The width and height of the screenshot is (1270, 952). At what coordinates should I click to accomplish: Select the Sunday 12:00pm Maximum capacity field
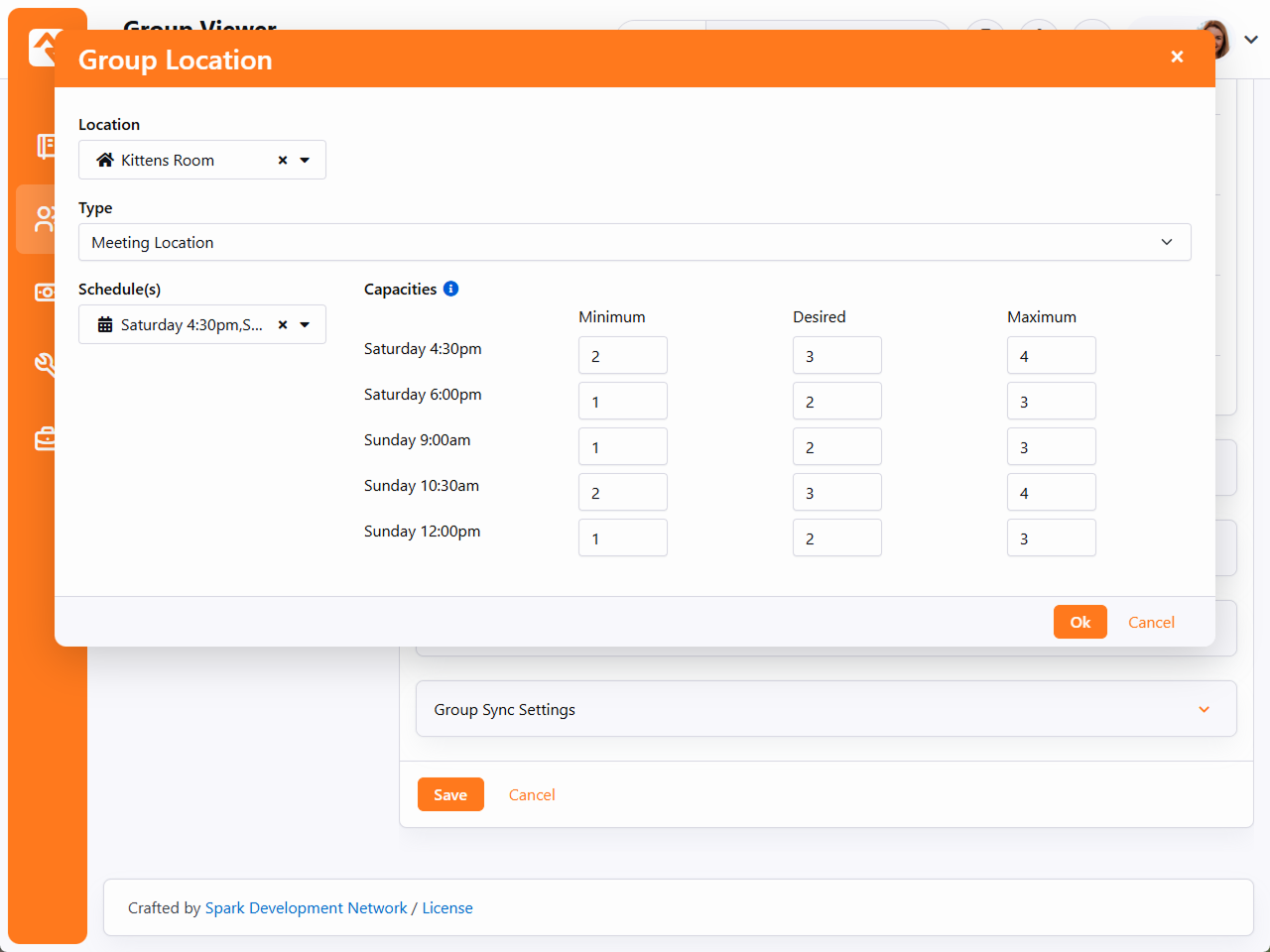pos(1051,538)
